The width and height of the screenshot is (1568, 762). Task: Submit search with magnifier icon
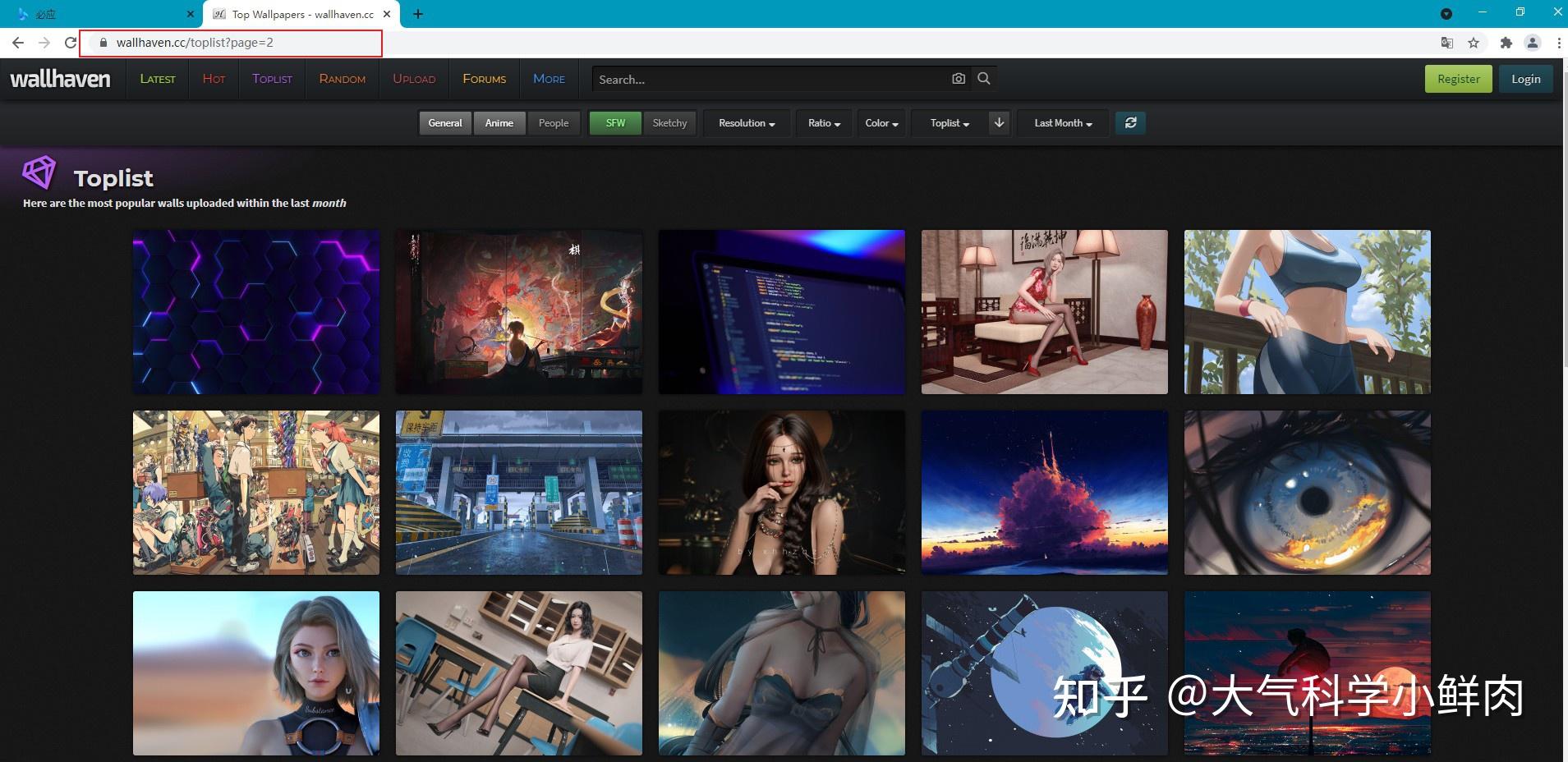tap(984, 79)
